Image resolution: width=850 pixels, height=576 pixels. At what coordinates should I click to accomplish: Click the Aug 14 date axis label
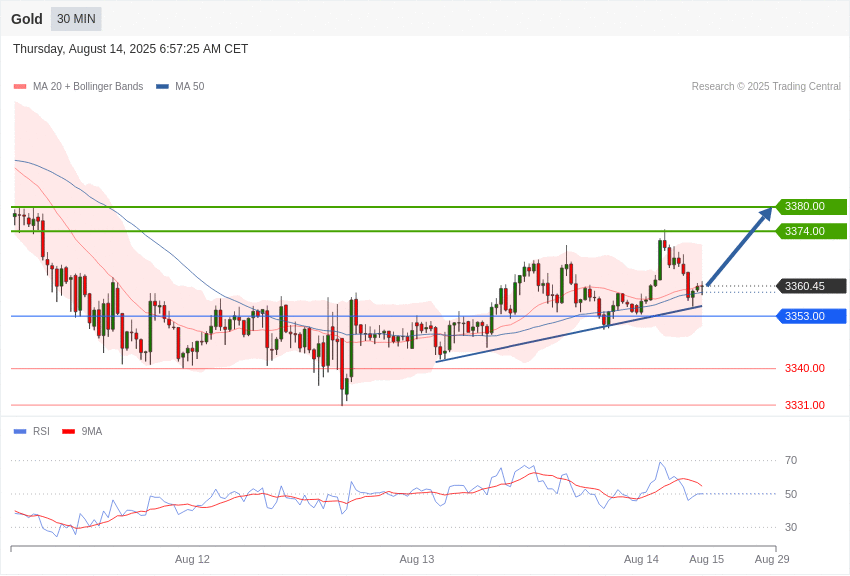(641, 559)
